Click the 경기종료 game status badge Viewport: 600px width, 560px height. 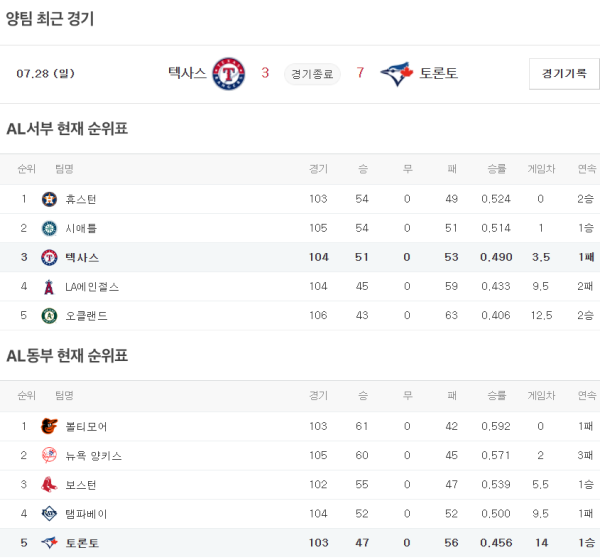click(312, 74)
